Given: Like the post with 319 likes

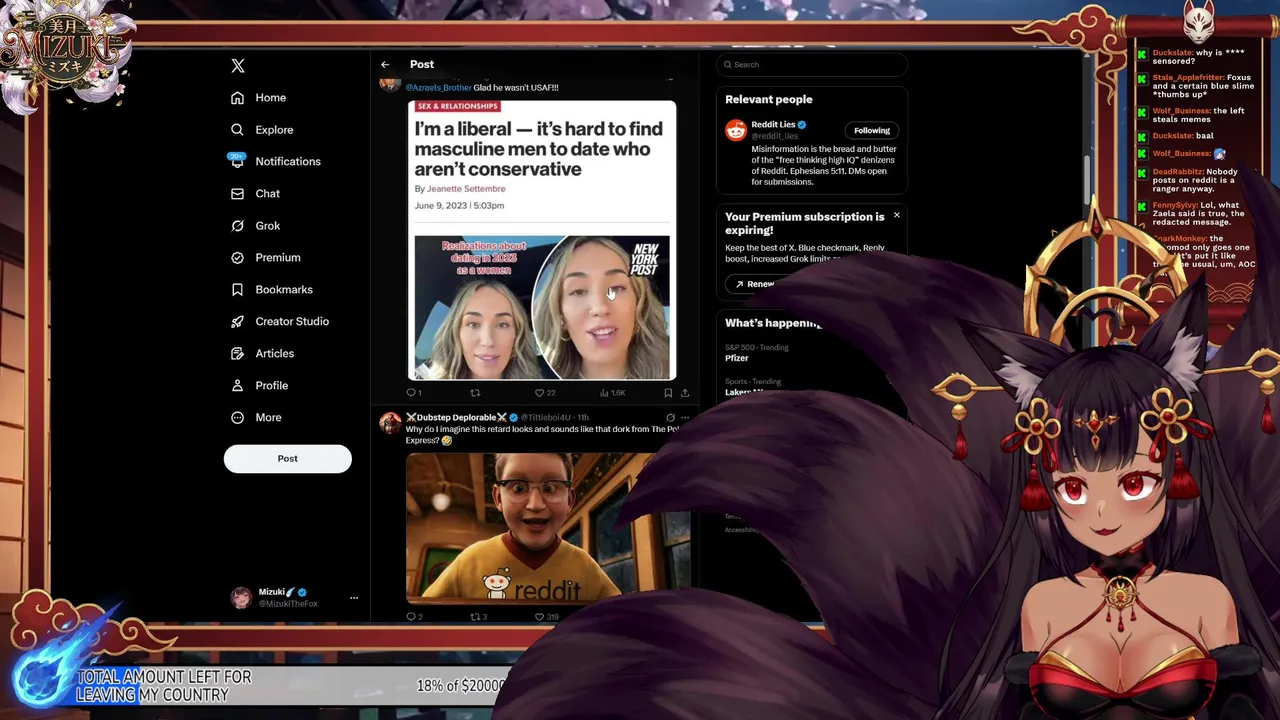Looking at the screenshot, I should click(x=546, y=617).
